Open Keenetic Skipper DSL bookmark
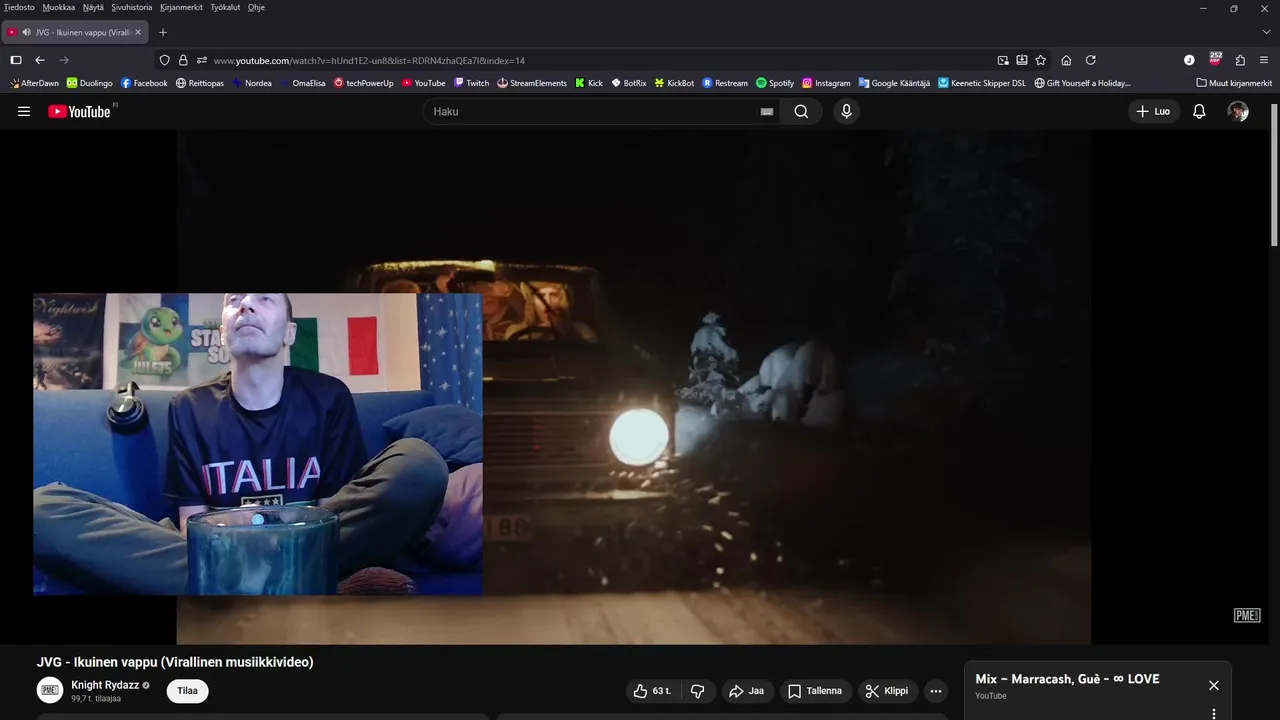 [982, 83]
